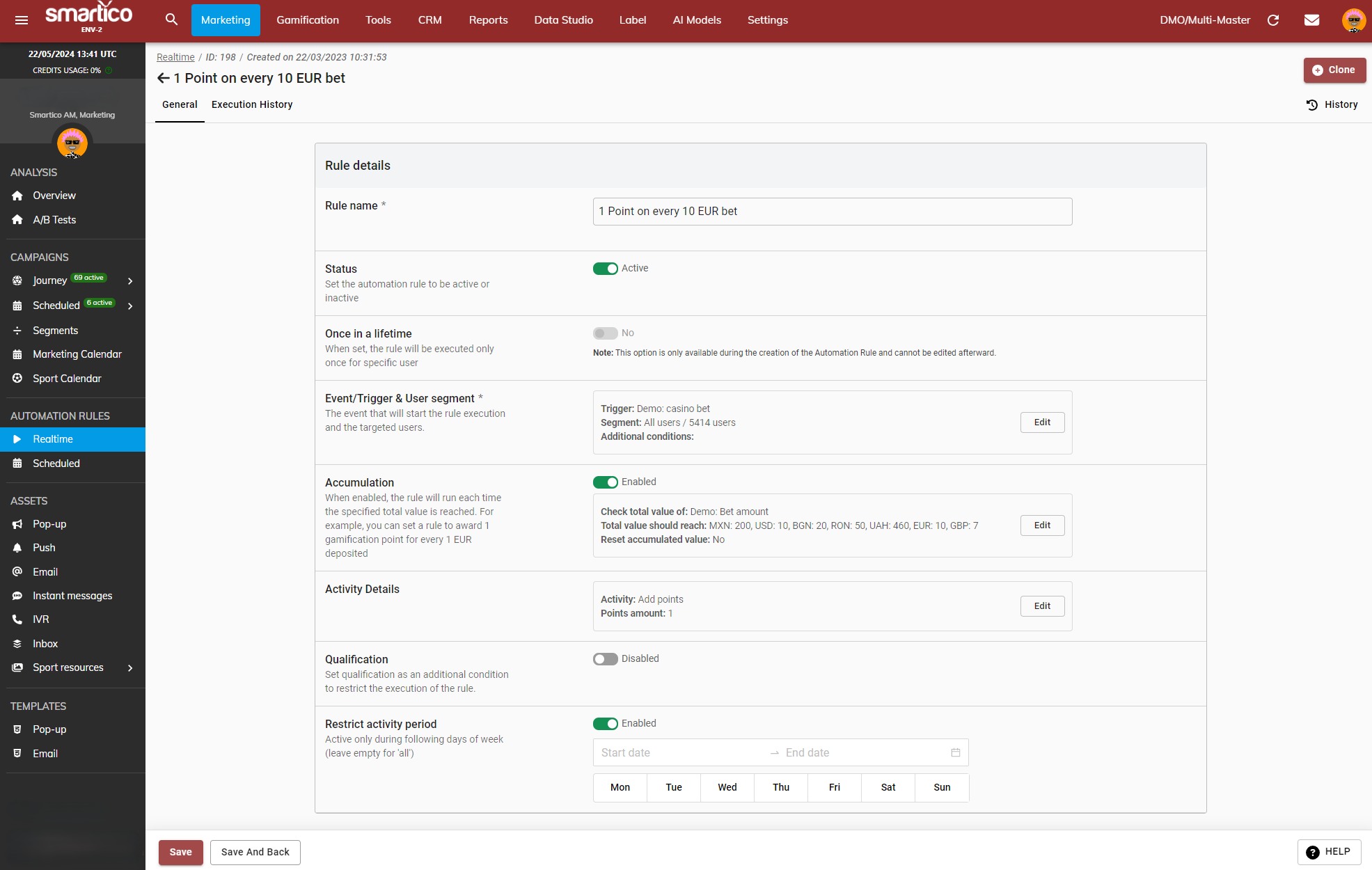Expand the Scheduled campaigns submenu arrow
Image resolution: width=1372 pixels, height=870 pixels.
point(130,306)
